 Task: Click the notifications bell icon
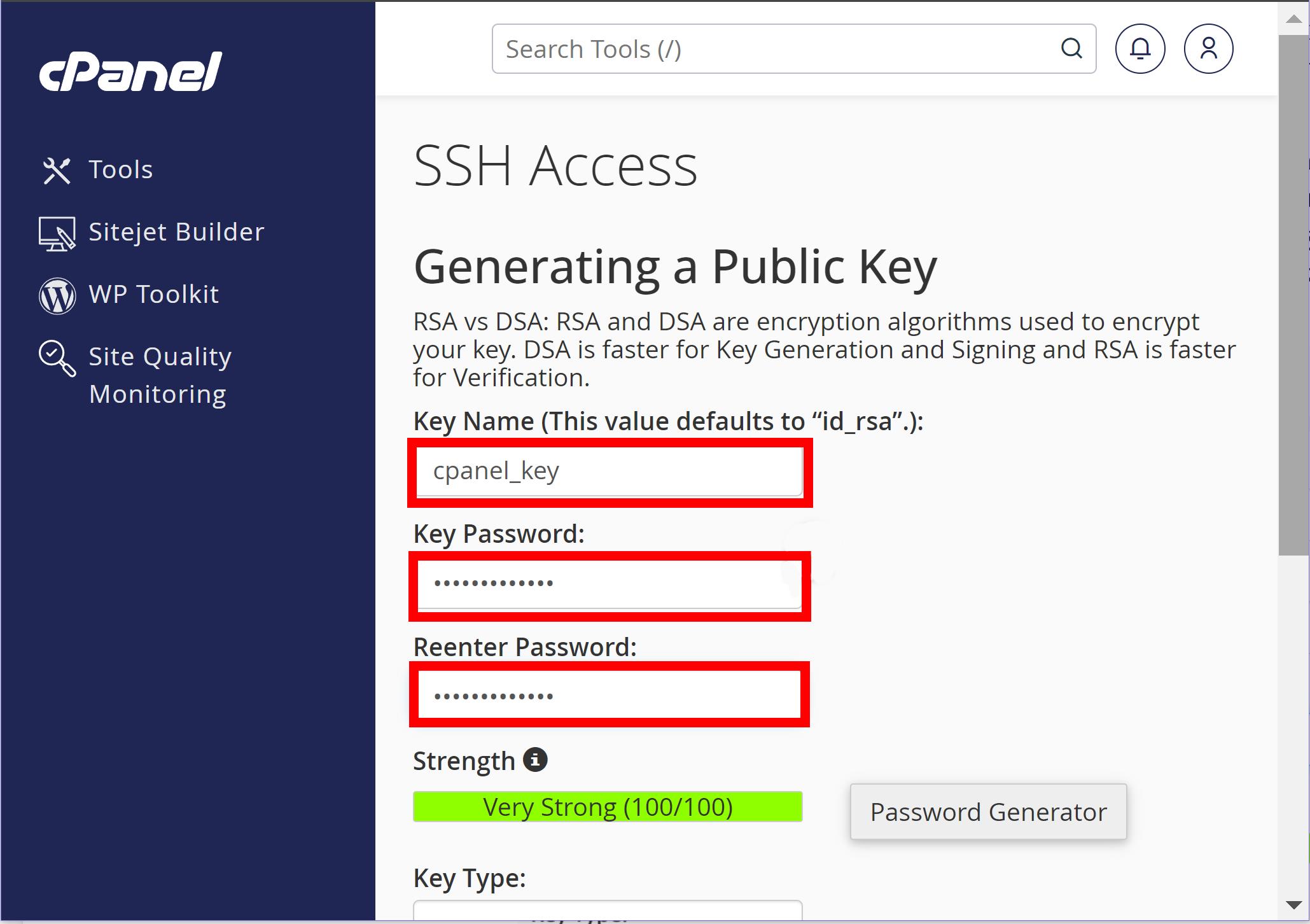(x=1140, y=48)
